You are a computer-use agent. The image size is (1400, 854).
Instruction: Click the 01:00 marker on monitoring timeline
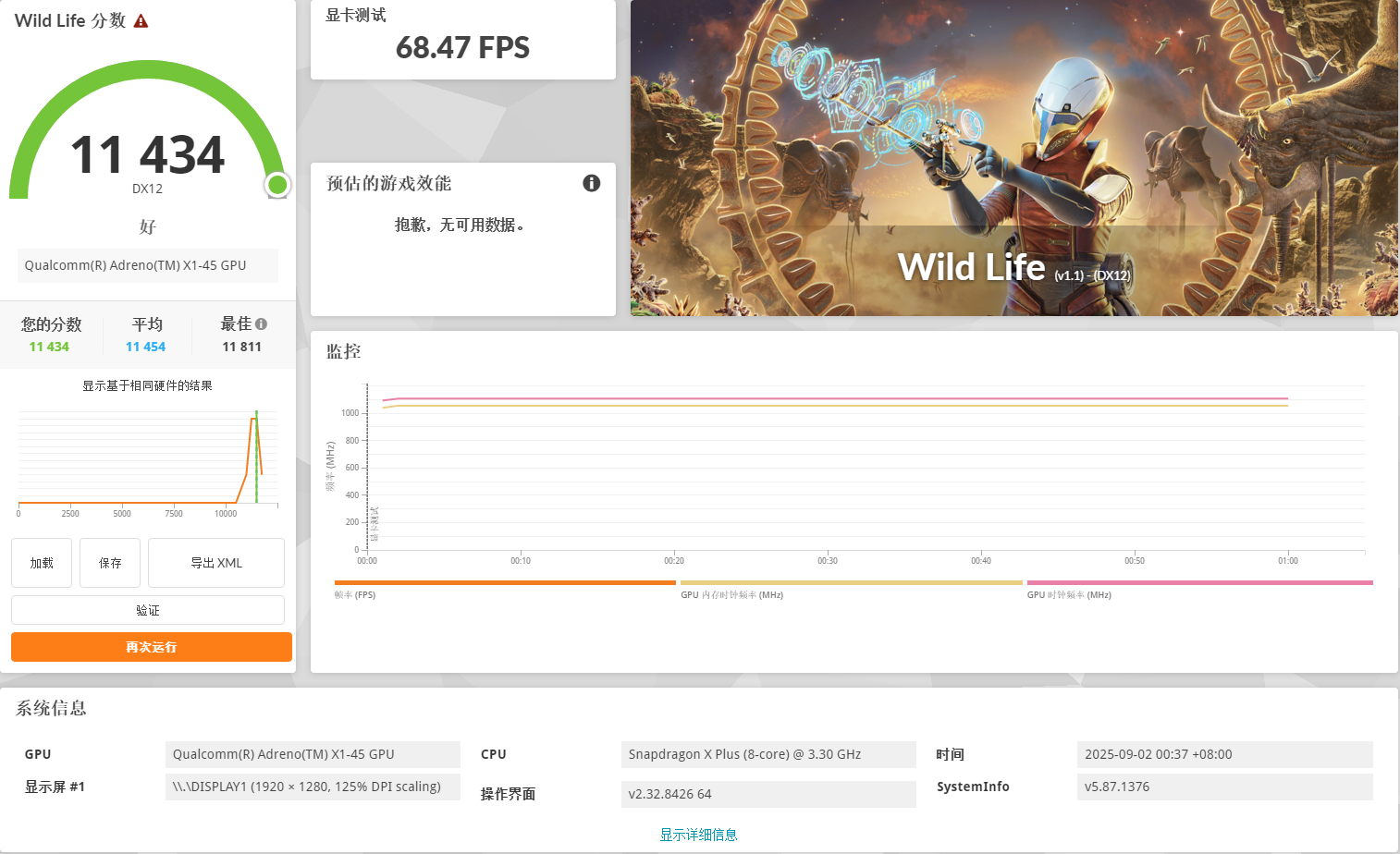1288,560
